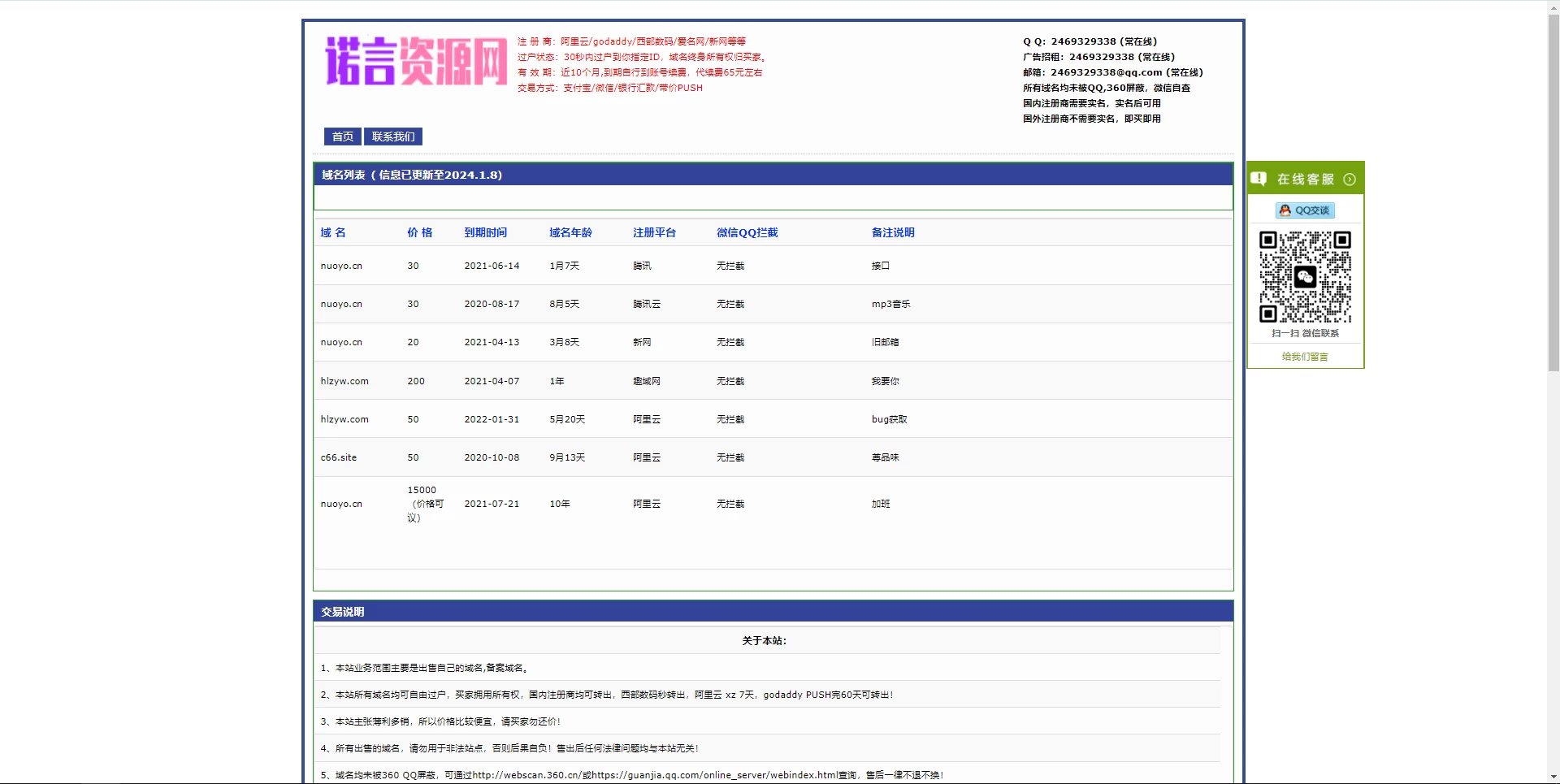The image size is (1560, 784).
Task: Click the price 200 cell
Action: [x=416, y=381]
